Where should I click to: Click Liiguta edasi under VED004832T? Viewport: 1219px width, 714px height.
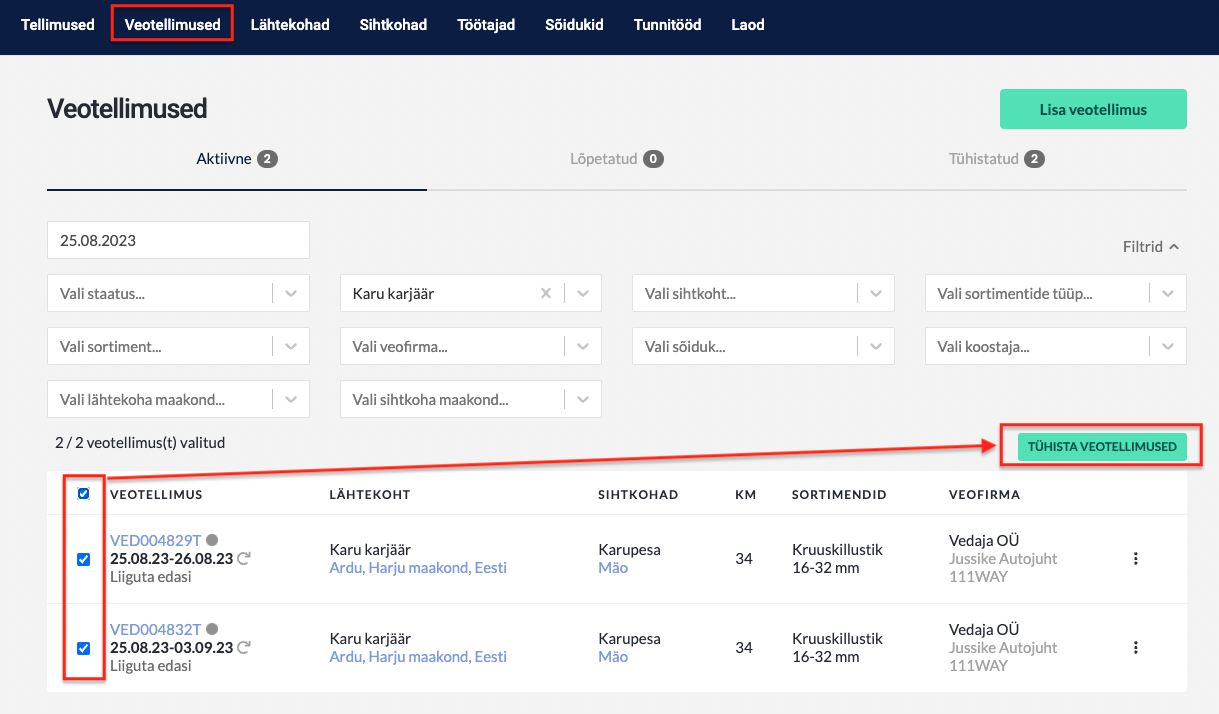[150, 666]
